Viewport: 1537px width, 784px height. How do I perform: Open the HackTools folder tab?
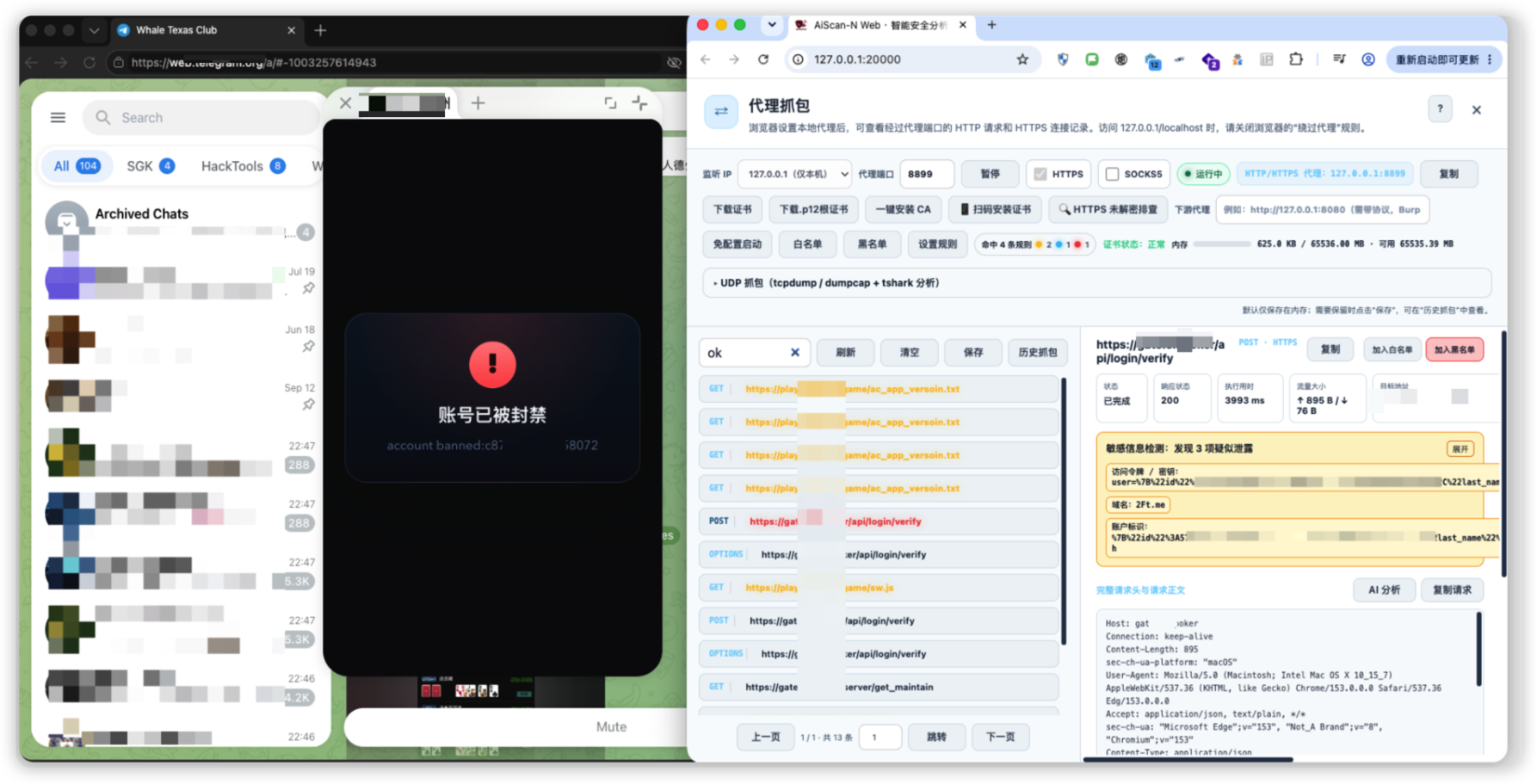tap(243, 166)
